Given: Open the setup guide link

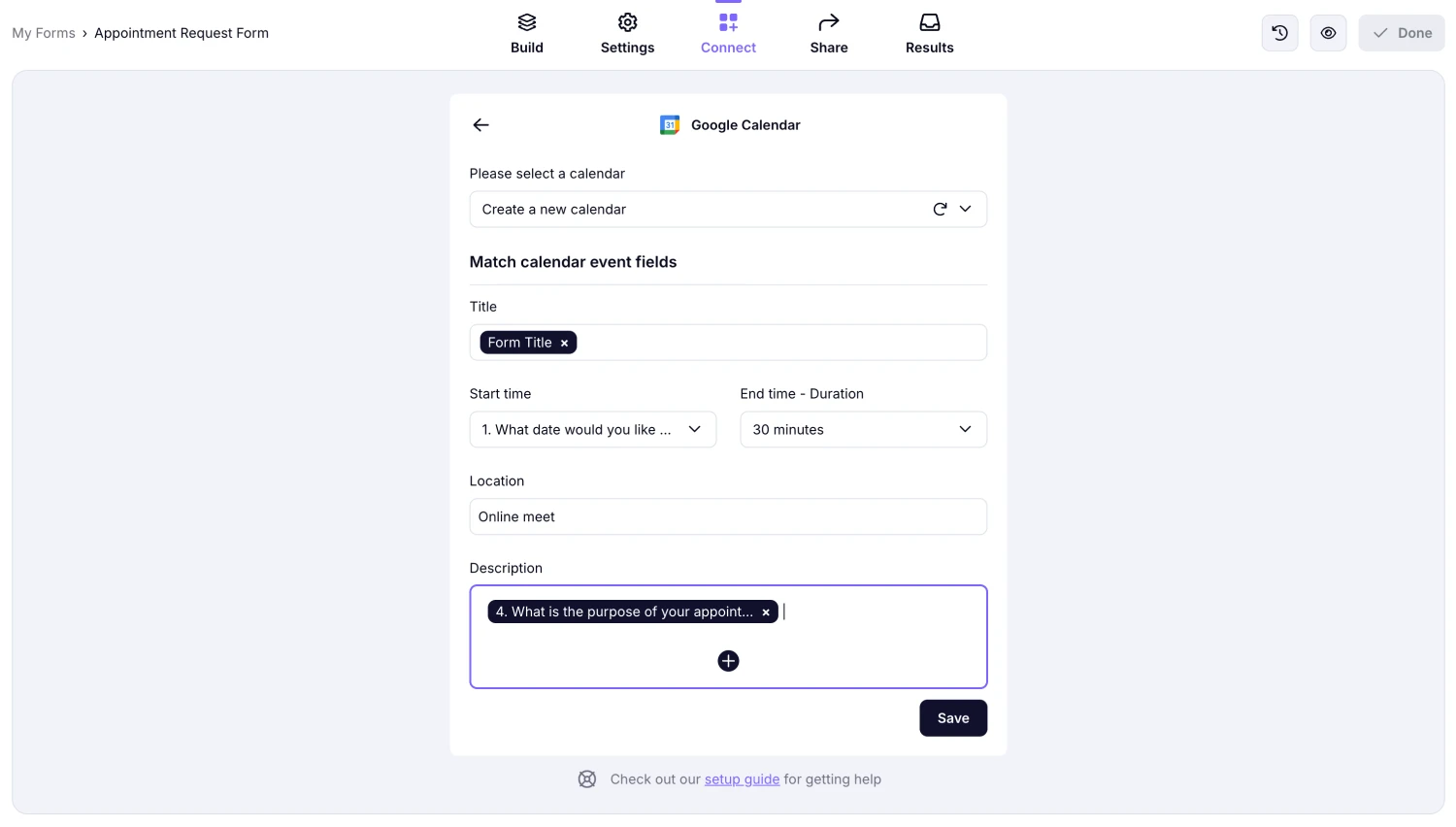Looking at the screenshot, I should (x=742, y=778).
